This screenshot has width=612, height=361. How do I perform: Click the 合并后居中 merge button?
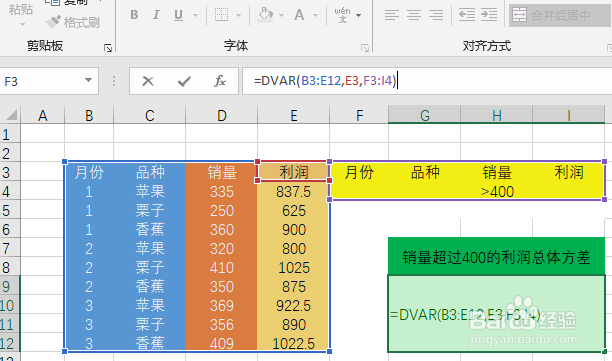(560, 15)
